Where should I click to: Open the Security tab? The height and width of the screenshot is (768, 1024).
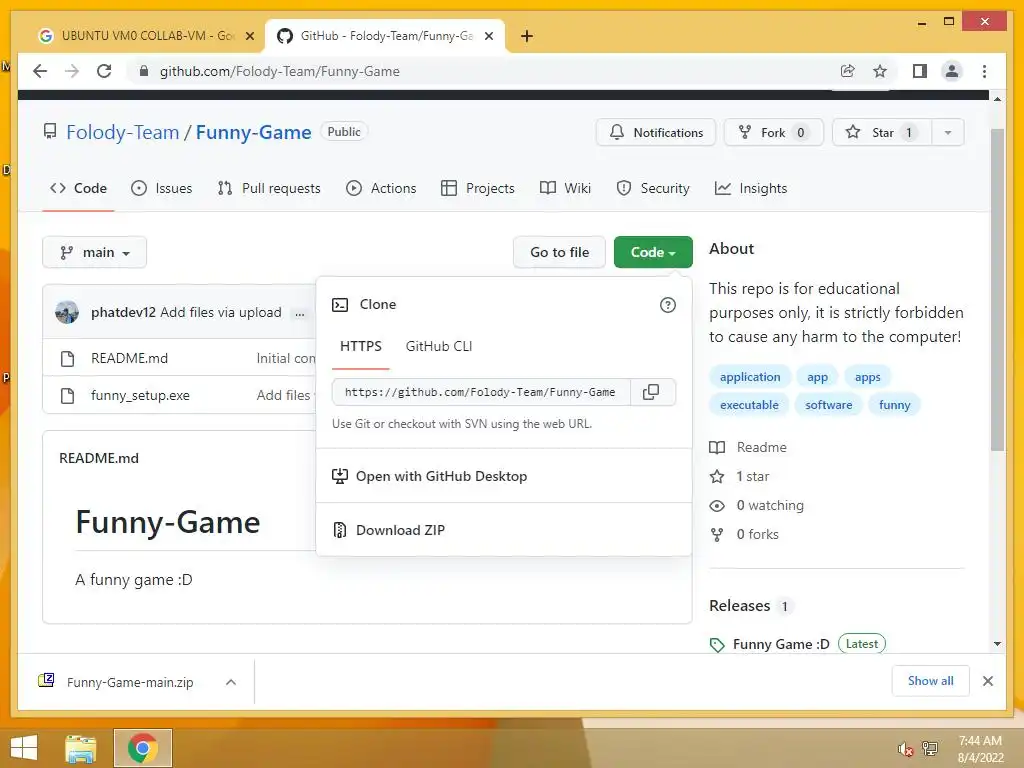click(x=653, y=188)
